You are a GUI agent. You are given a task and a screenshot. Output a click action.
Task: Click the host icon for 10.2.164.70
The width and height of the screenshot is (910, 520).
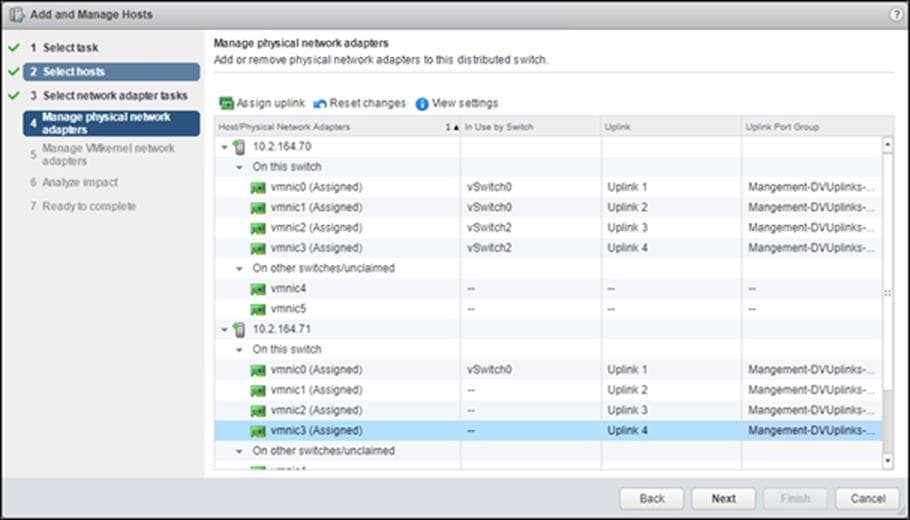click(239, 147)
